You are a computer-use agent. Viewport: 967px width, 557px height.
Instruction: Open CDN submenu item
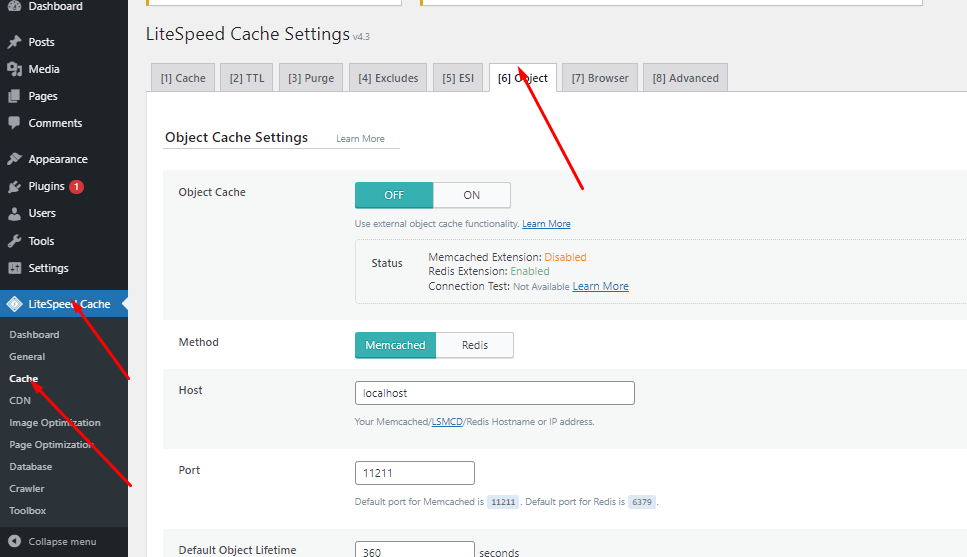[20, 400]
